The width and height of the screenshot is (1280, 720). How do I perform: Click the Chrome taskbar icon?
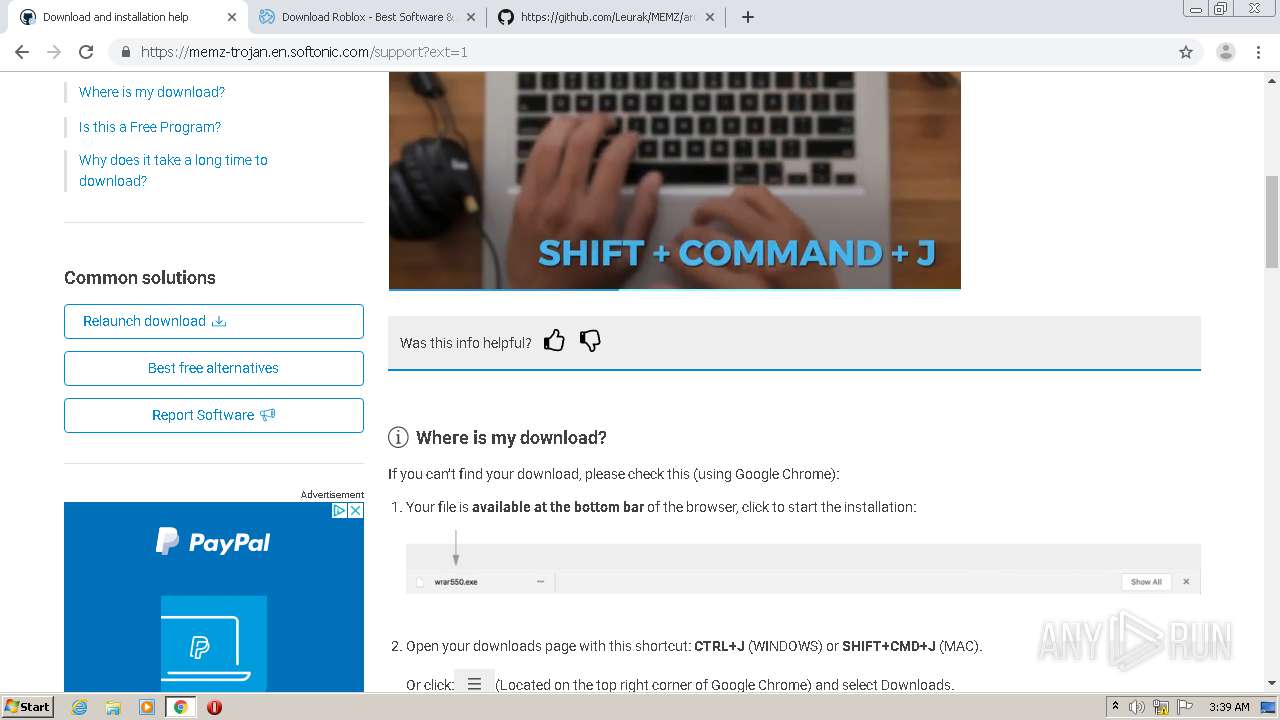(x=181, y=707)
